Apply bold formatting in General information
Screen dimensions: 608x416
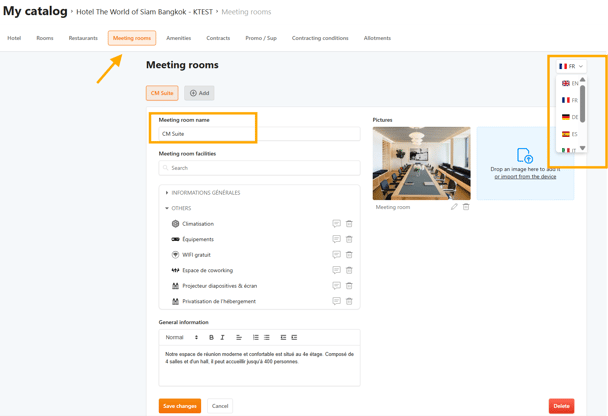tap(211, 338)
